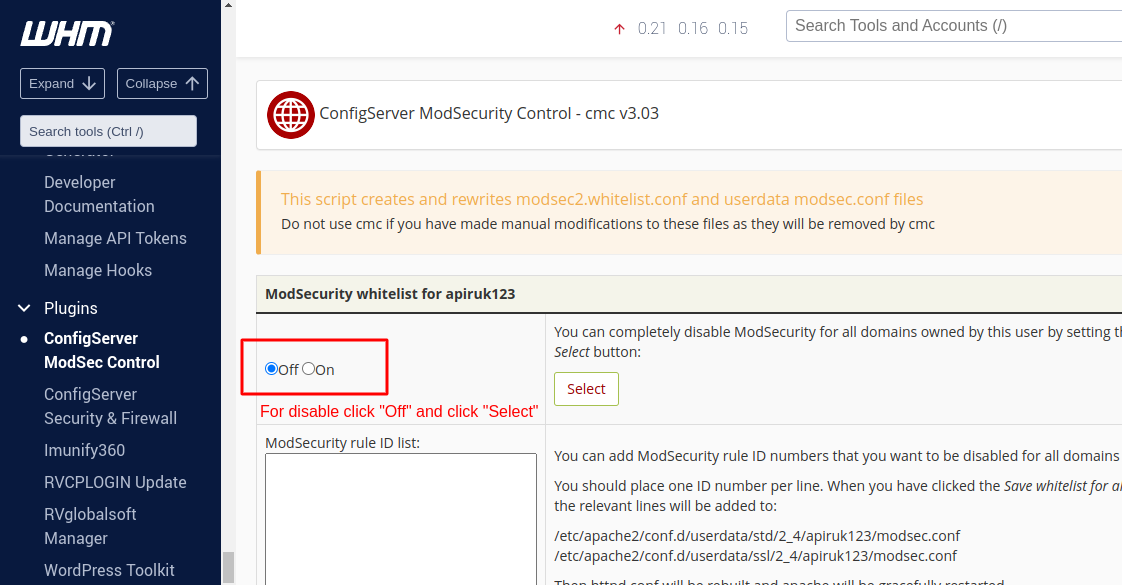Image resolution: width=1122 pixels, height=585 pixels.
Task: Collapse all sidebar menus with Collapse button
Action: pyautogui.click(x=162, y=84)
